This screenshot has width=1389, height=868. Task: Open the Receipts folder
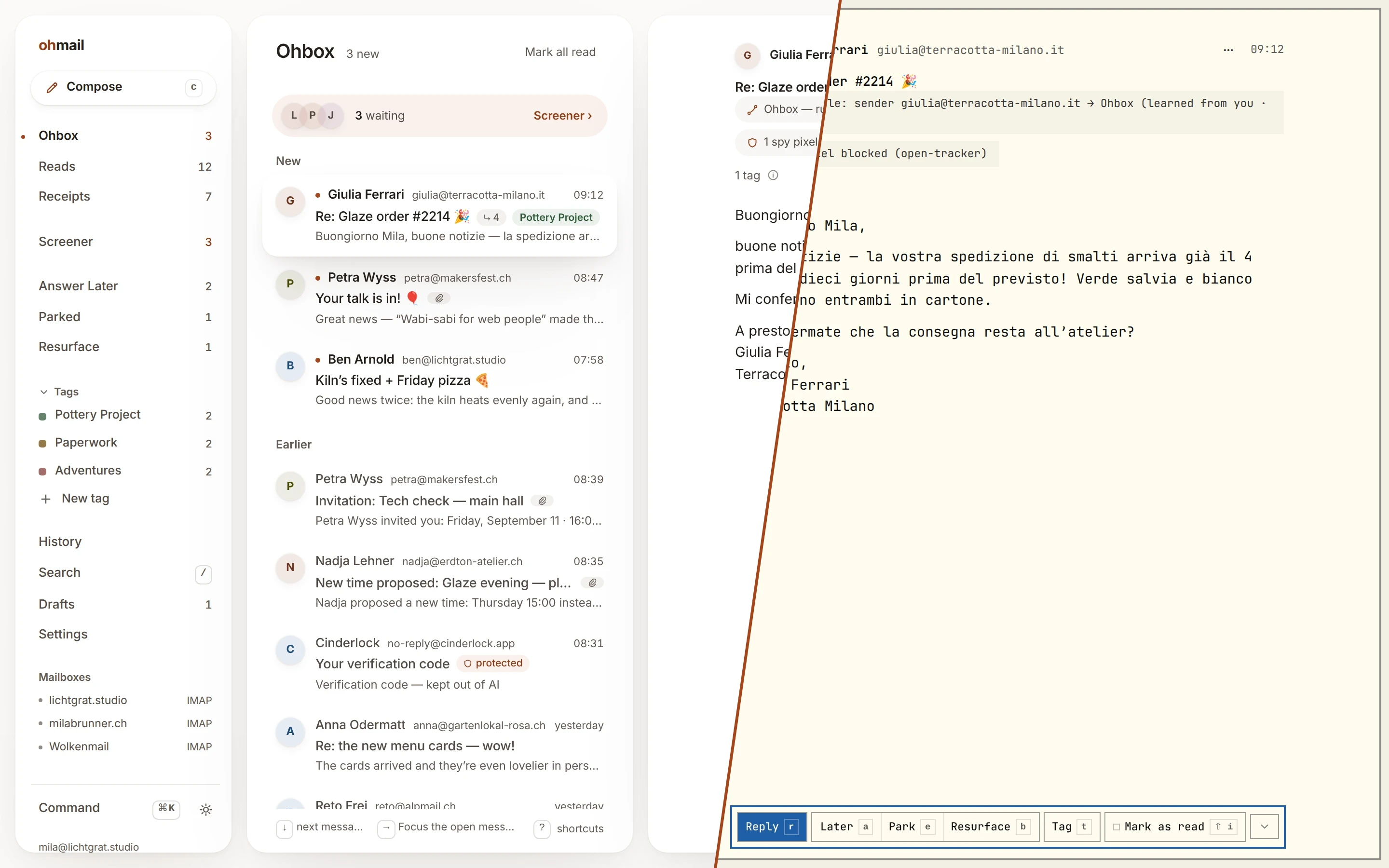pyautogui.click(x=125, y=196)
